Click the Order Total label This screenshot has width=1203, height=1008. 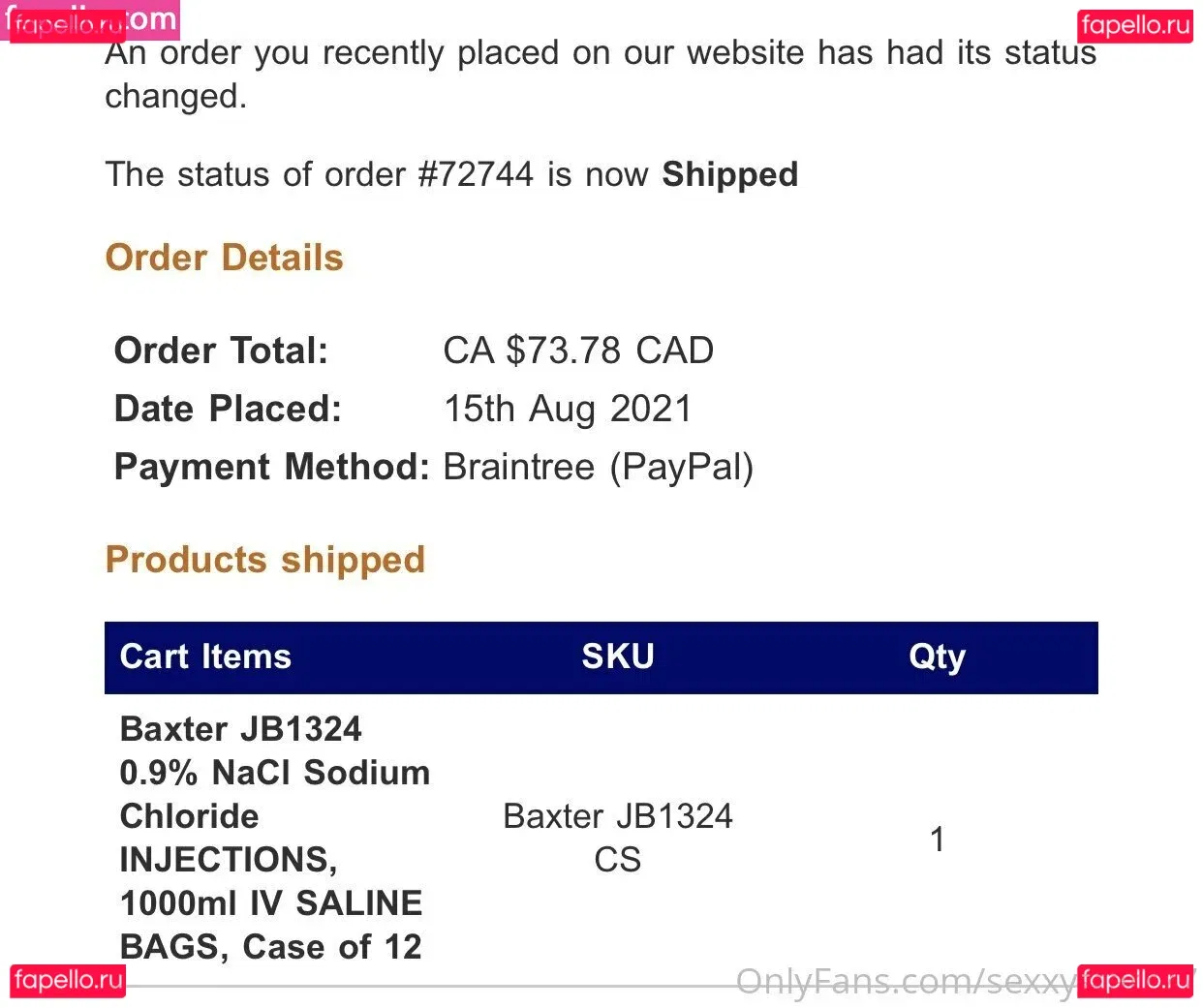coord(221,351)
